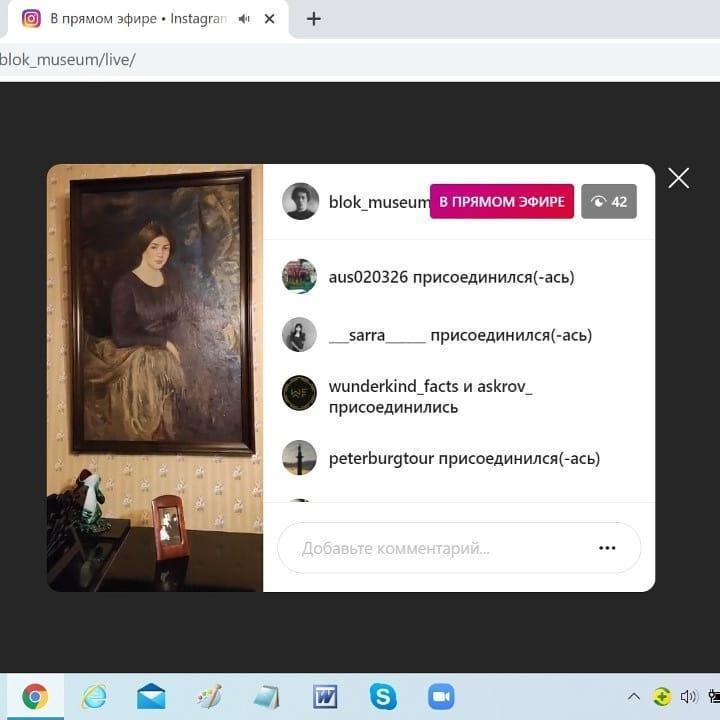Click the live video portrait painting

tap(160, 310)
